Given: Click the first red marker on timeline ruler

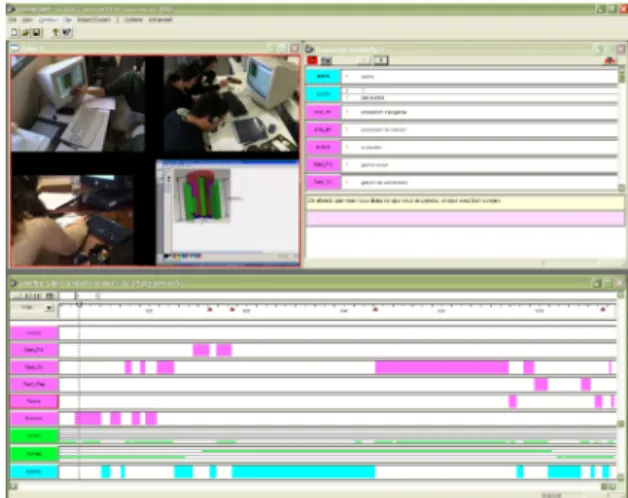Looking at the screenshot, I should (x=209, y=309).
